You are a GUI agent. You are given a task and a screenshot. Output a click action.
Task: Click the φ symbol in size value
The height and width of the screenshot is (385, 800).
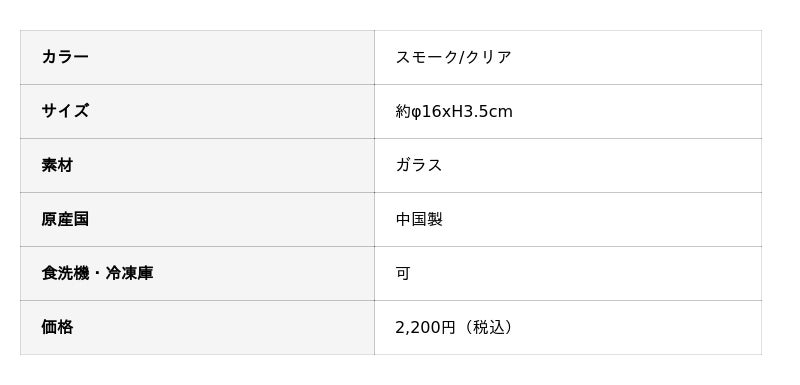point(416,112)
